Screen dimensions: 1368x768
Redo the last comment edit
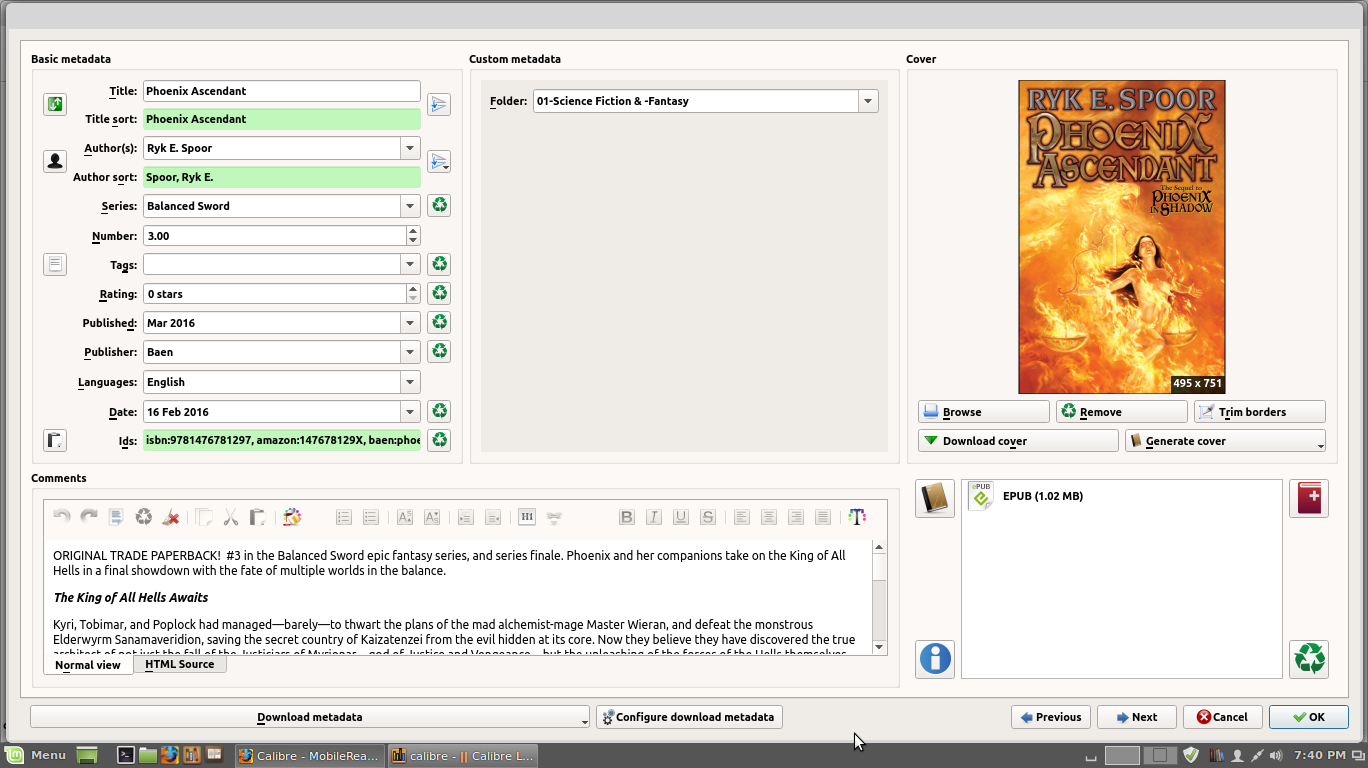coord(89,517)
